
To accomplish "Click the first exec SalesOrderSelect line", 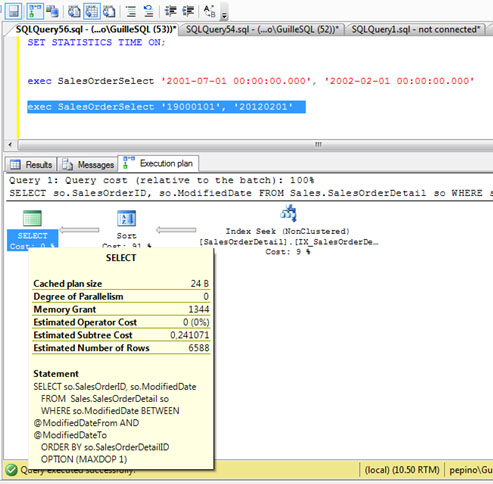I will tap(251, 81).
